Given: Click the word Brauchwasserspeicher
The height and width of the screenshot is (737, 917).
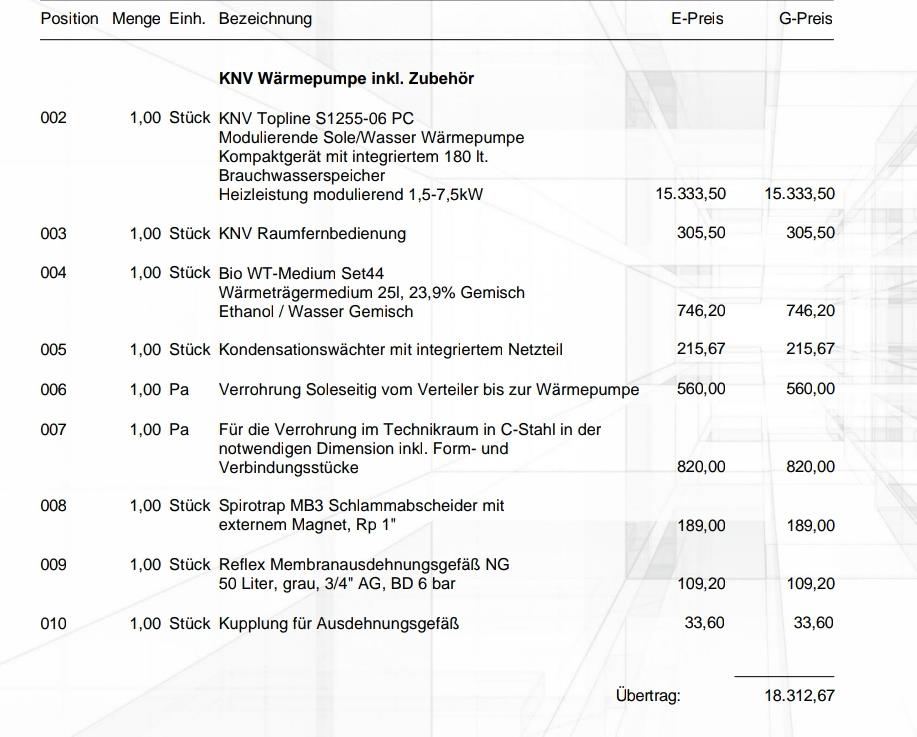Looking at the screenshot, I should point(302,175).
